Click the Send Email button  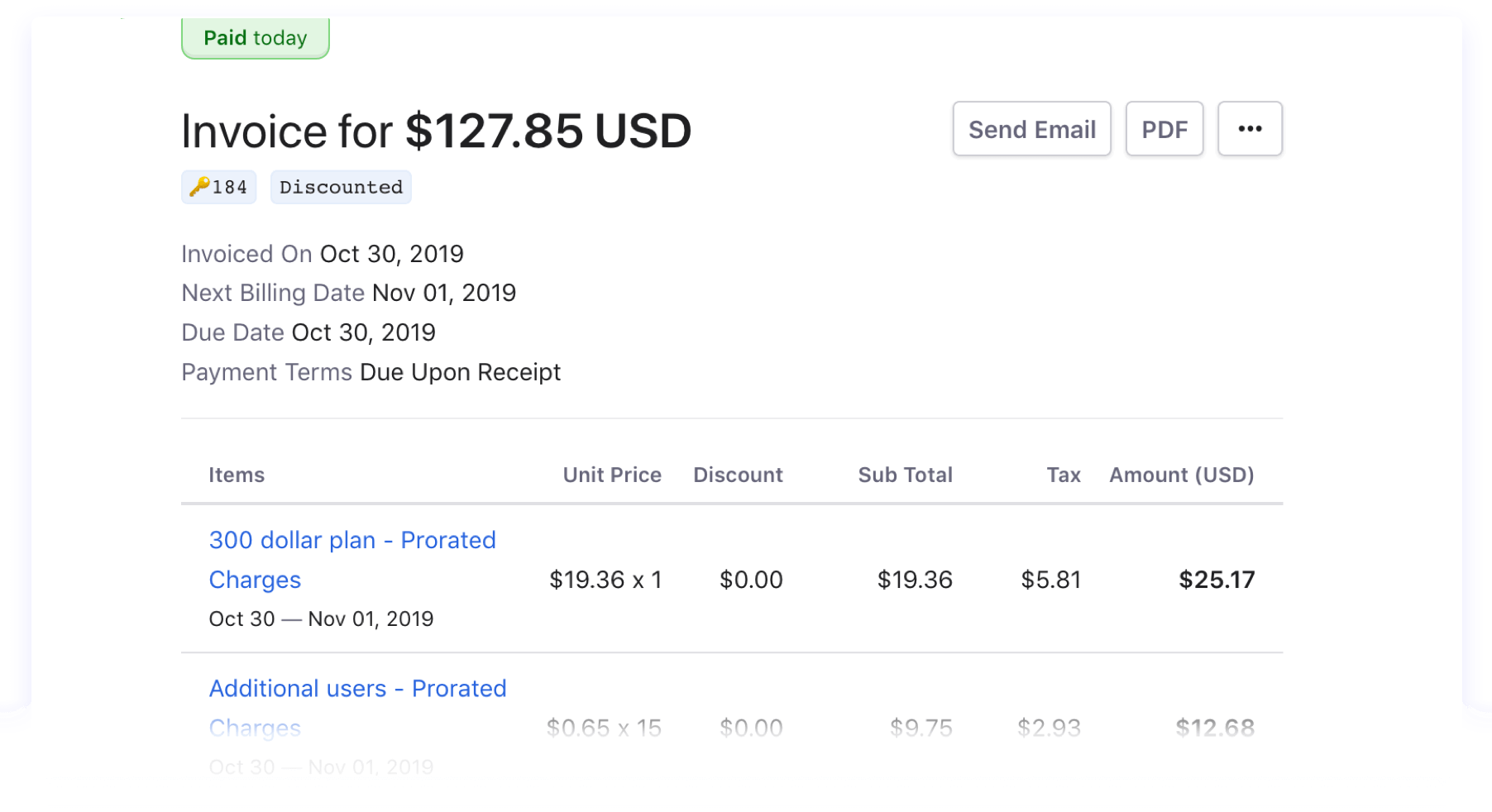(1031, 129)
